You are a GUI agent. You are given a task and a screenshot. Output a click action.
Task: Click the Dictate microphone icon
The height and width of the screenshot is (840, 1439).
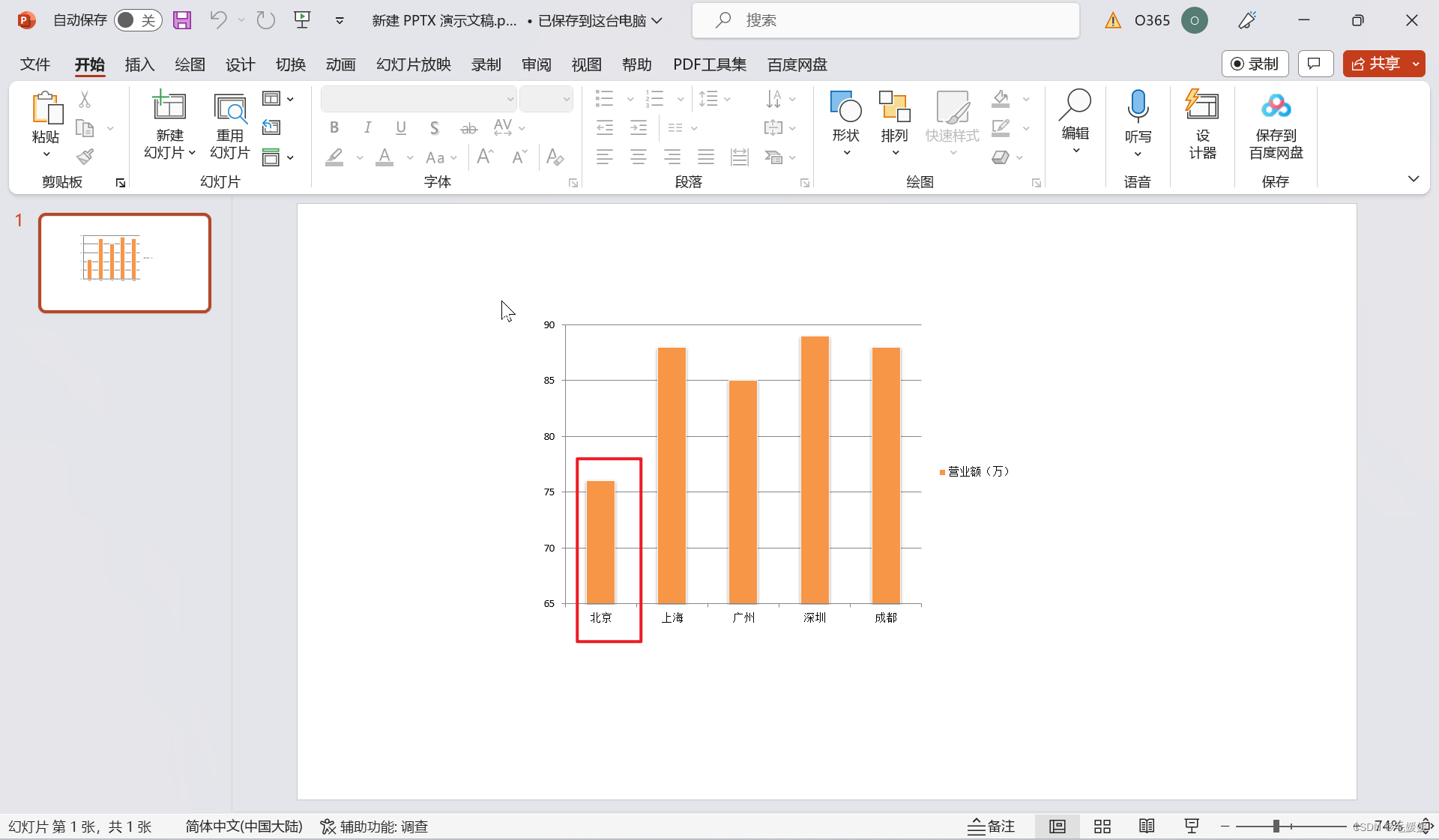1137,106
